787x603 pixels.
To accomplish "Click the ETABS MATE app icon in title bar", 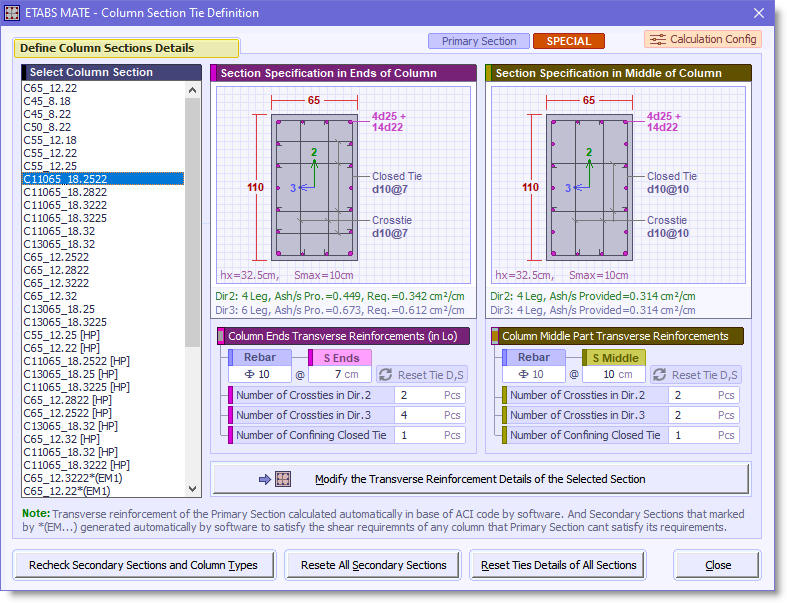I will tap(12, 13).
